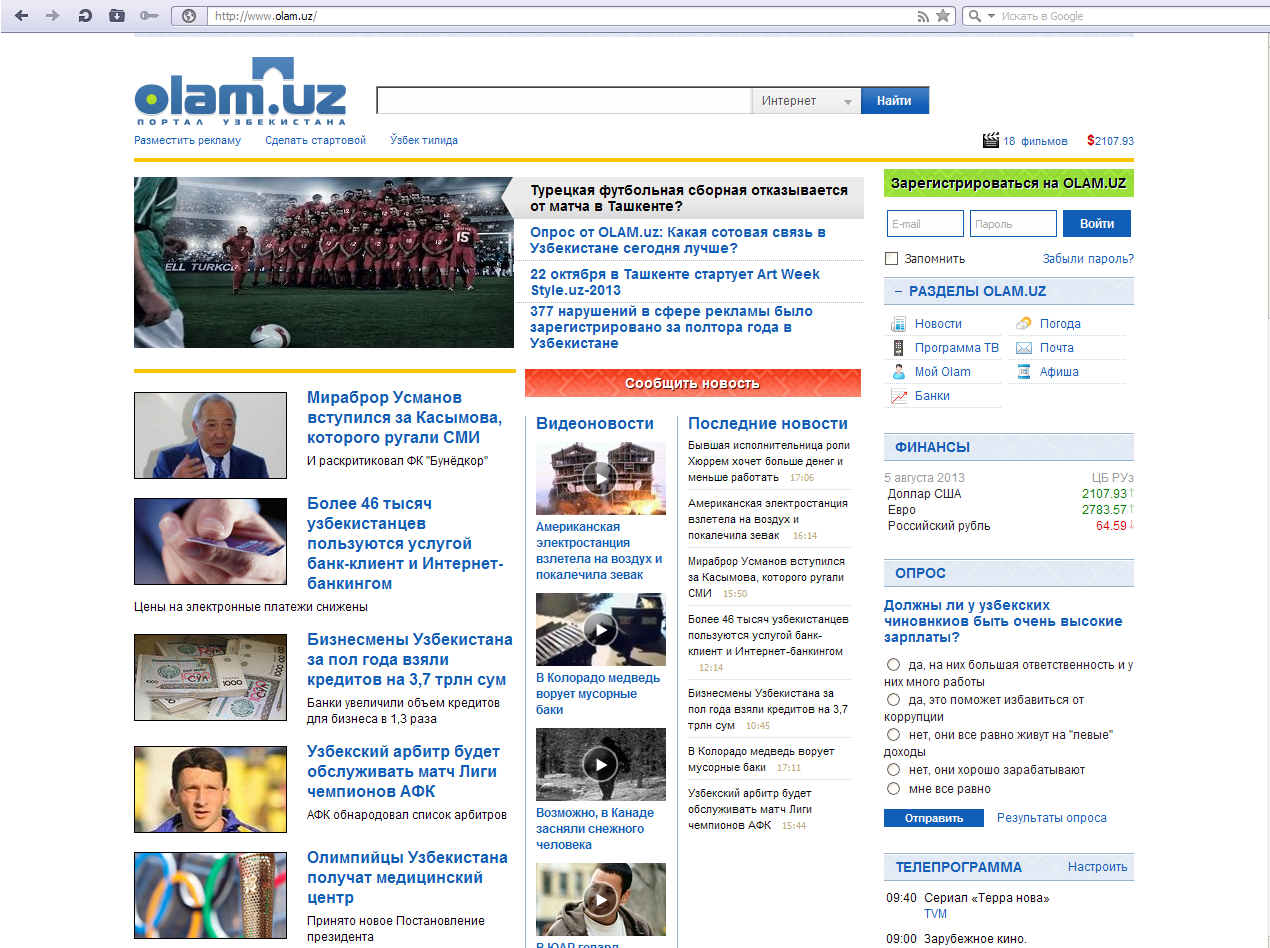Viewport: 1270px width, 948px height.
Task: Click the Программа ТВ remote icon
Action: coord(898,348)
